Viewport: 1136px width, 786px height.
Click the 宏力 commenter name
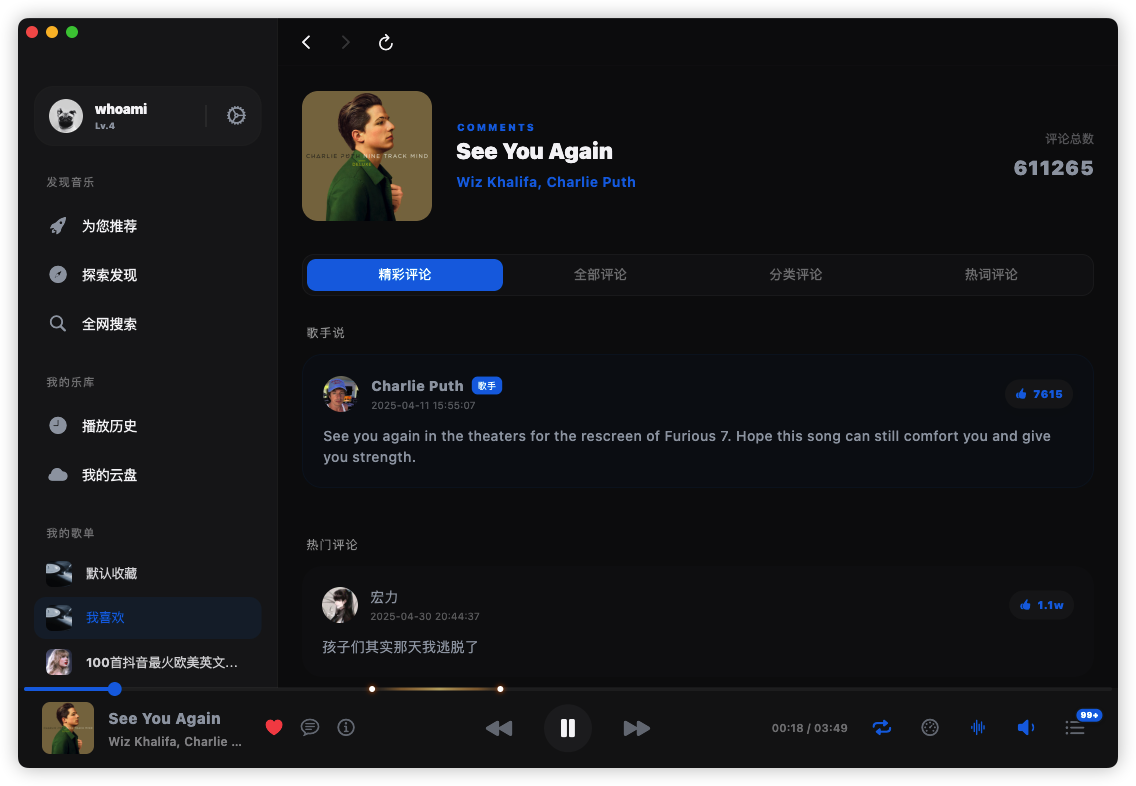[x=384, y=597]
